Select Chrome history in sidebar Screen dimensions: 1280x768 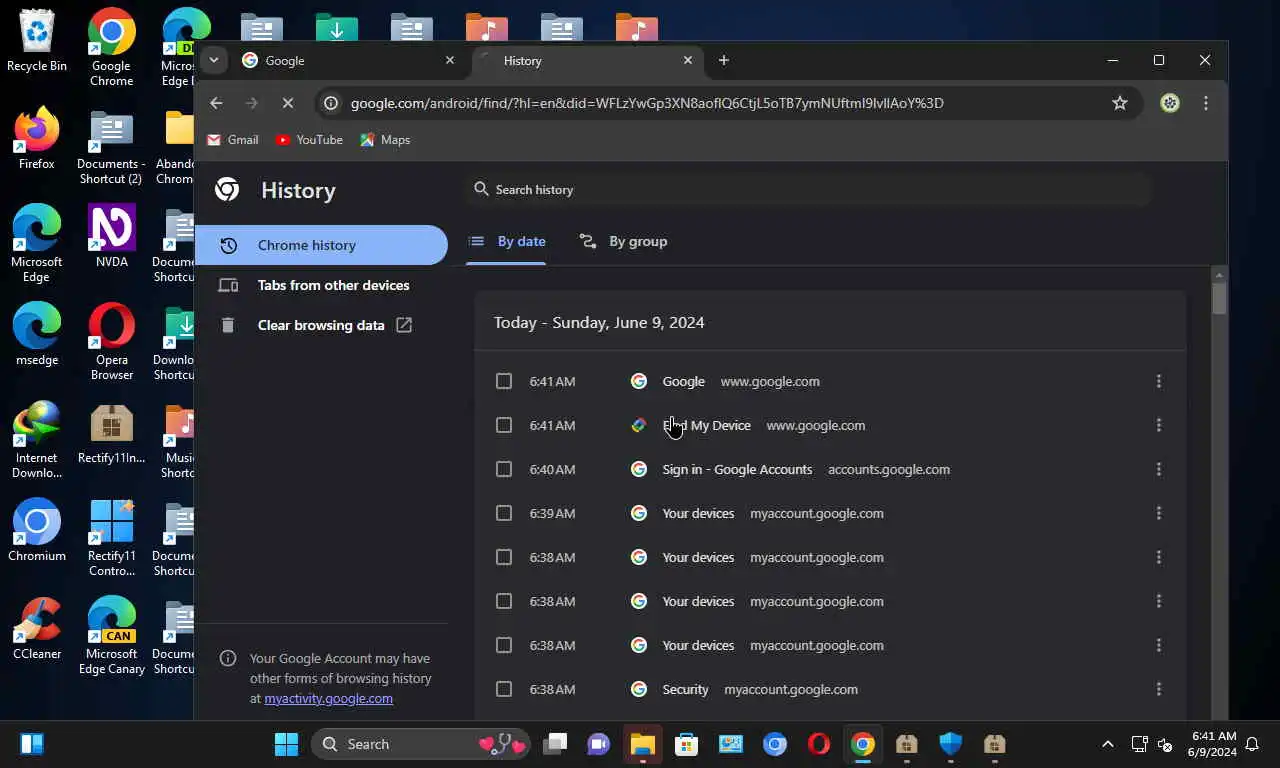pyautogui.click(x=321, y=245)
